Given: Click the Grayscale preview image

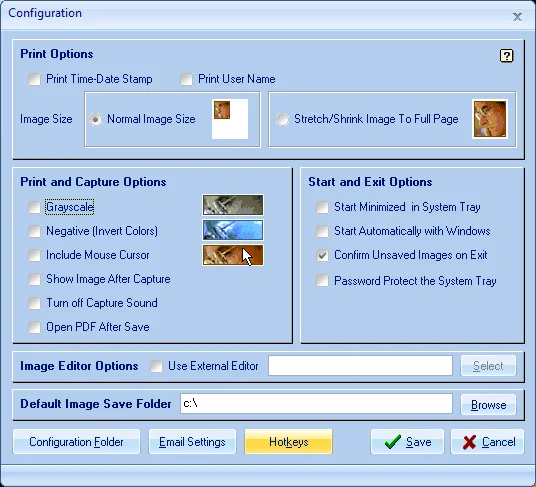Looking at the screenshot, I should coord(233,205).
